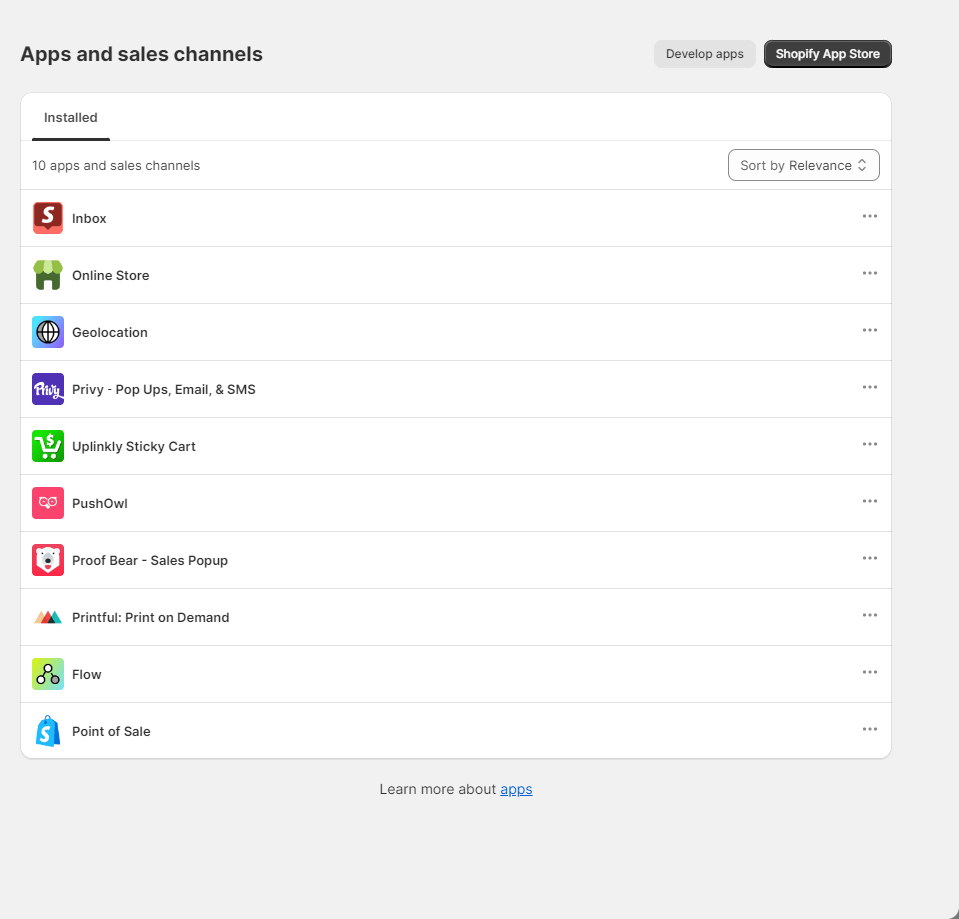Screen dimensions: 959x919
Task: Click the Privy app icon
Action: pos(48,389)
